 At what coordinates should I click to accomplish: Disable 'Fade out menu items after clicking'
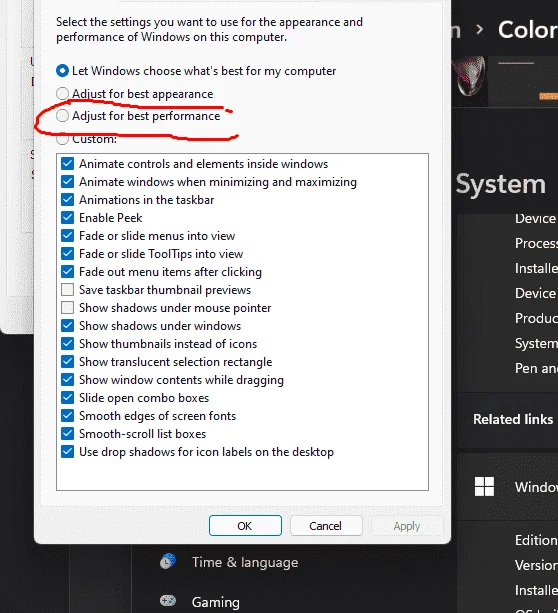tap(67, 271)
